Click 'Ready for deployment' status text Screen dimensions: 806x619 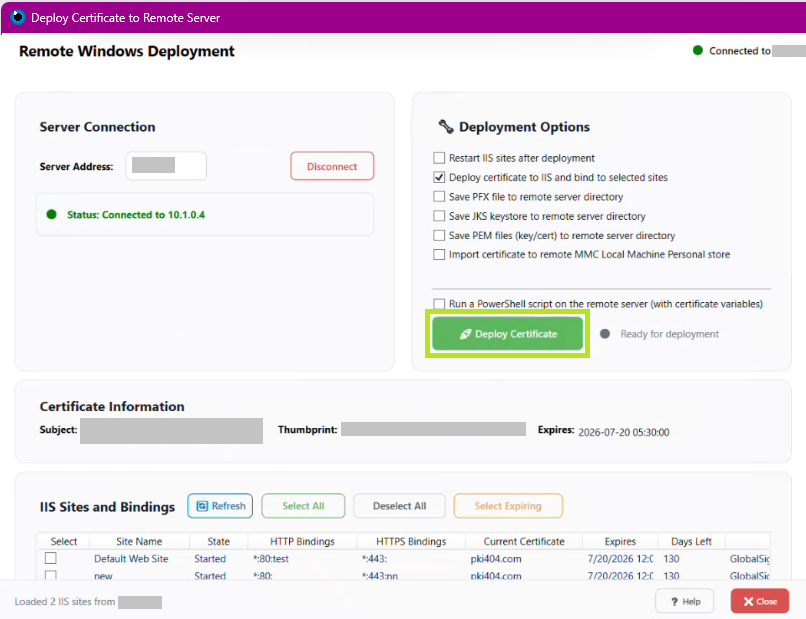coord(669,334)
